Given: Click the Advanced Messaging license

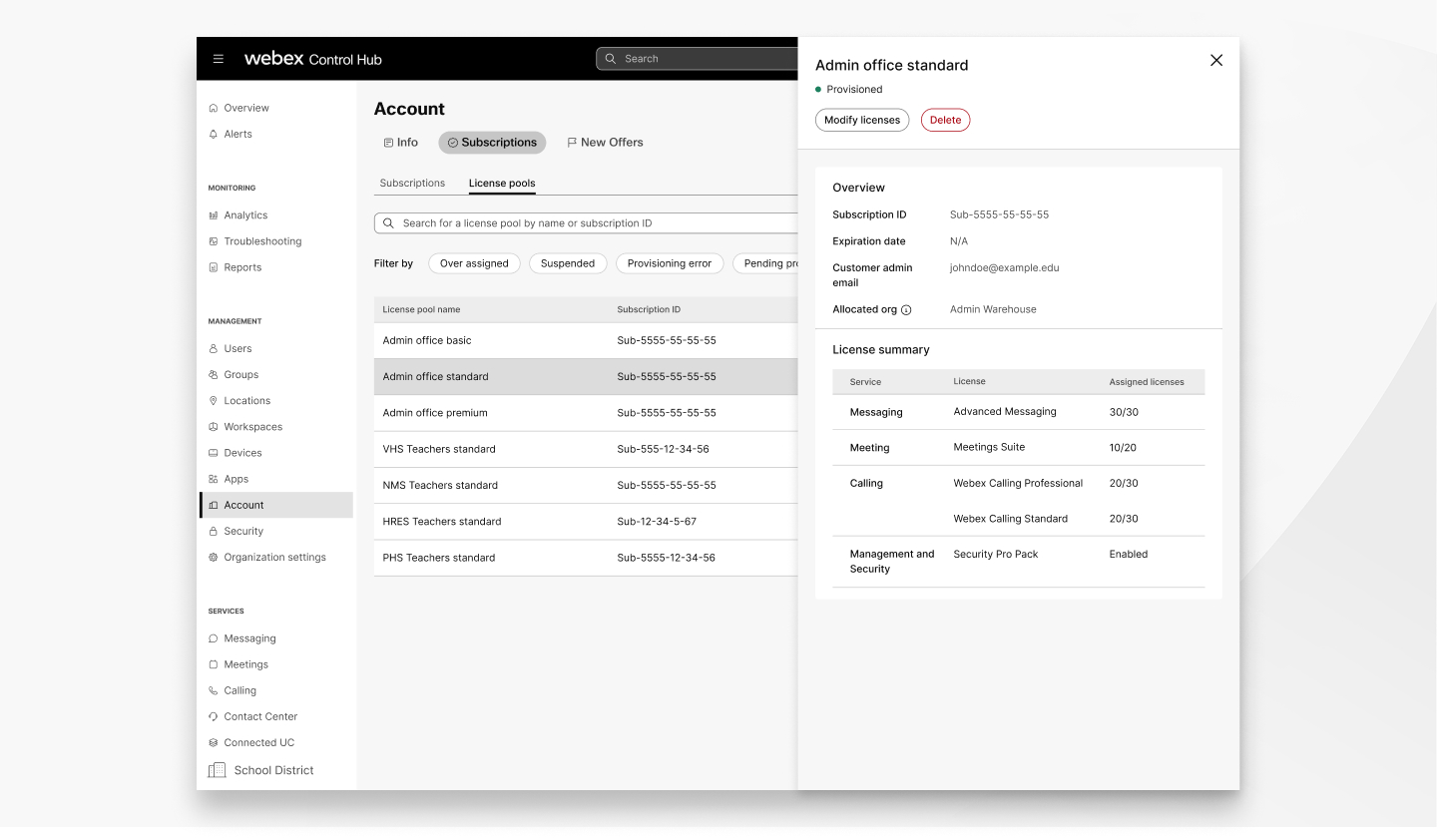Looking at the screenshot, I should pos(1004,412).
